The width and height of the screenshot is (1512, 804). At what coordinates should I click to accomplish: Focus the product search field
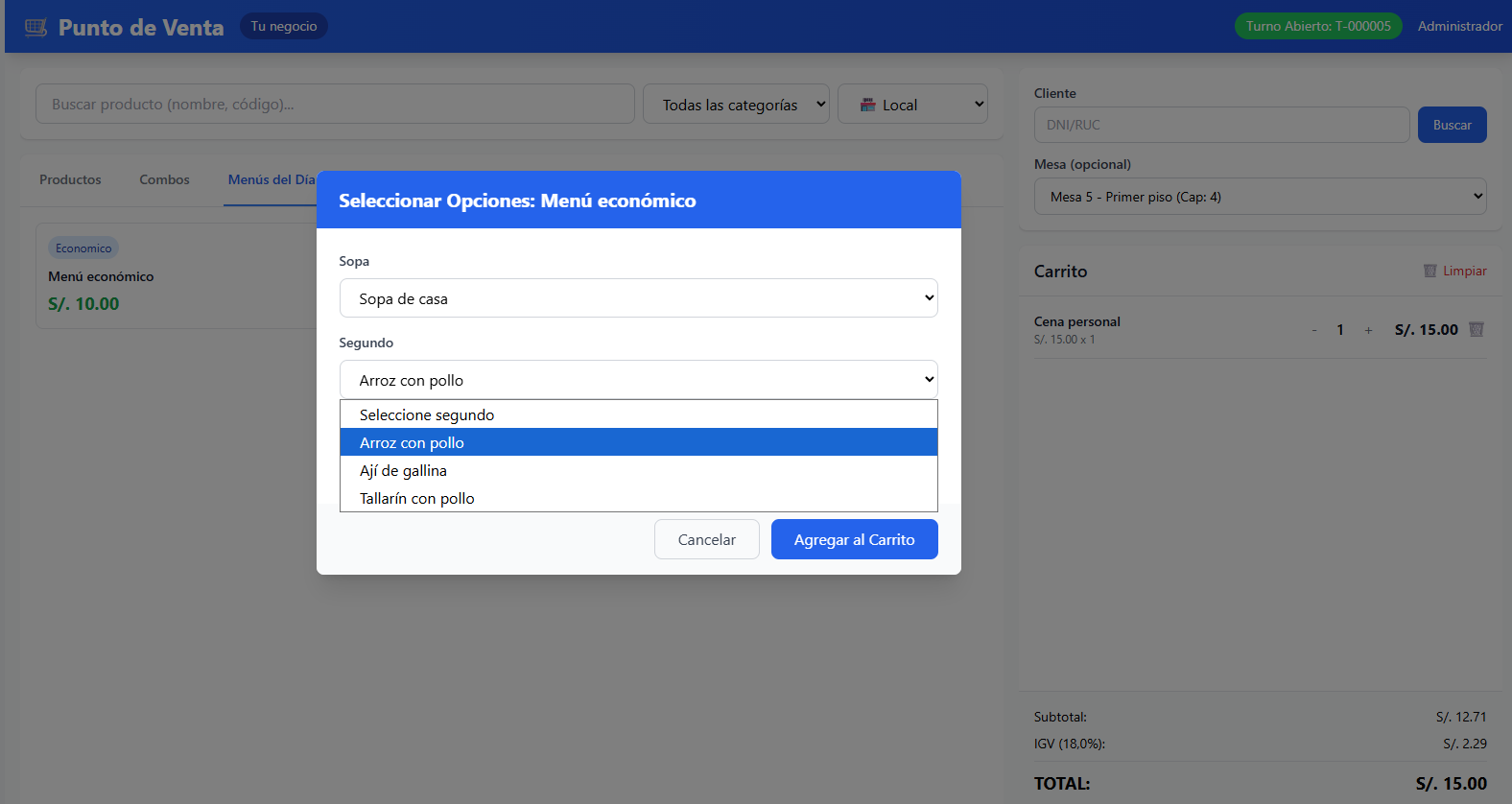[x=335, y=104]
